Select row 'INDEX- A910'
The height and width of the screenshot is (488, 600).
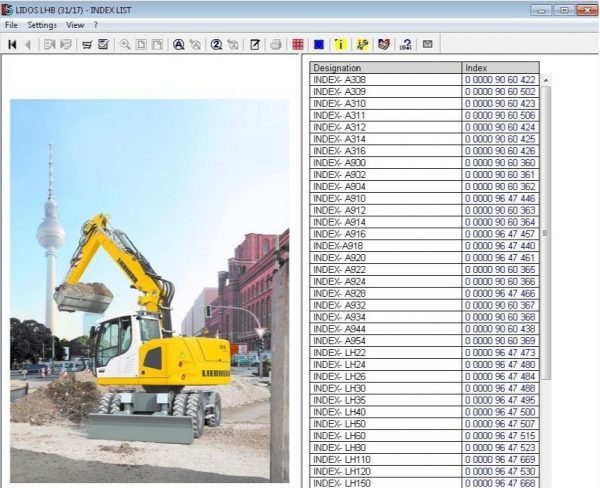click(x=424, y=198)
